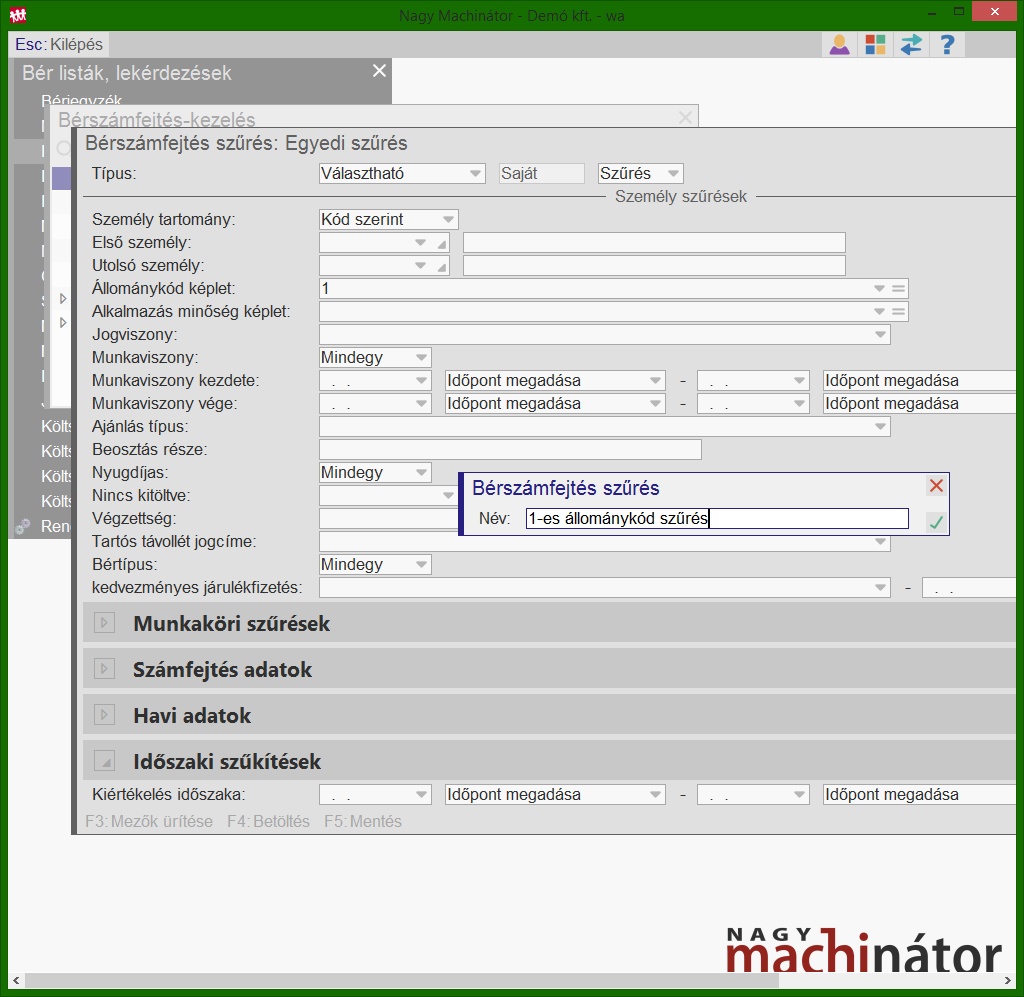Expand the Számfejtés adatok section
Image resolution: width=1024 pixels, height=997 pixels.
pyautogui.click(x=104, y=670)
